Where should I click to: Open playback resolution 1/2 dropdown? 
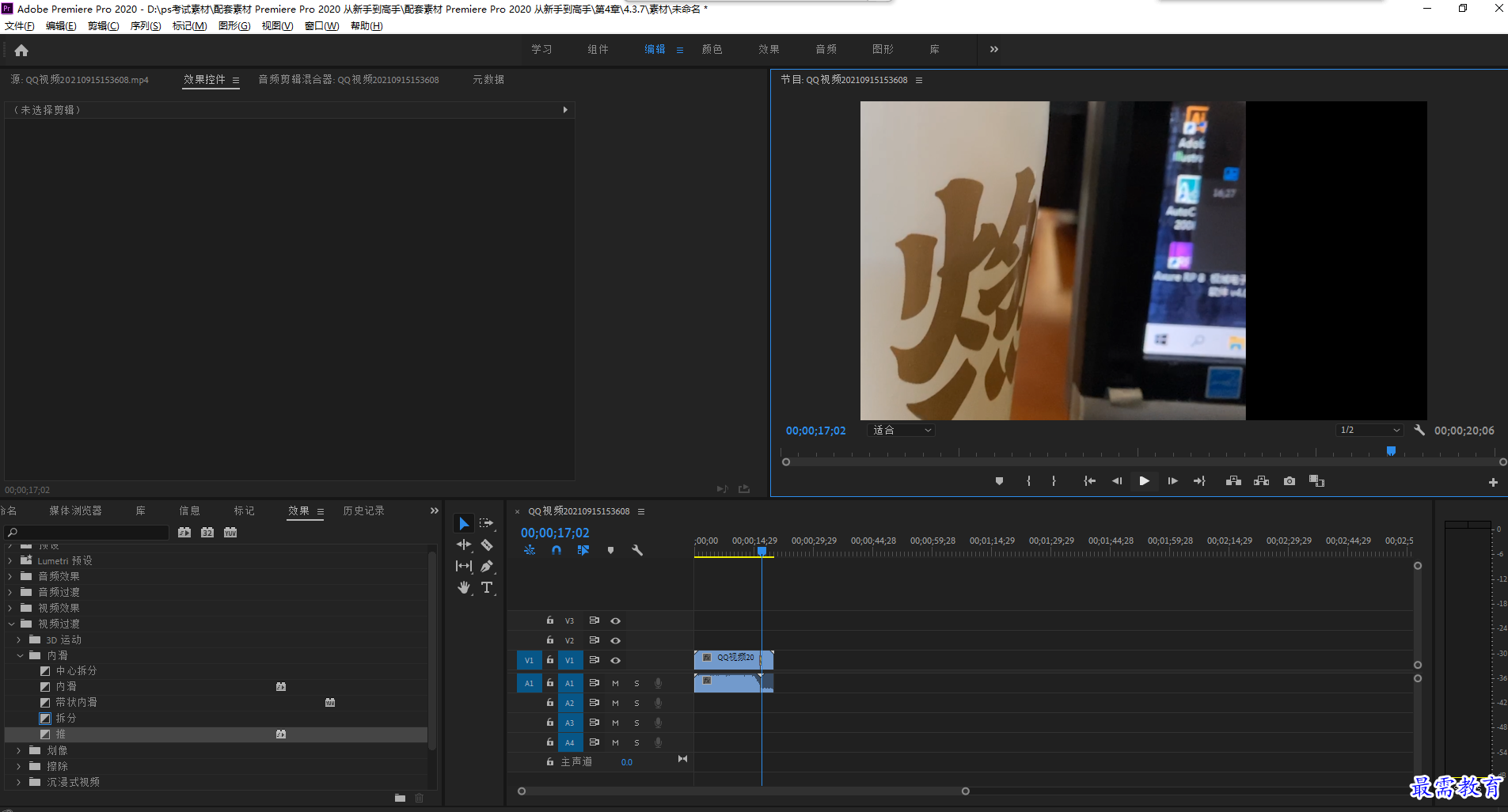tap(1369, 431)
